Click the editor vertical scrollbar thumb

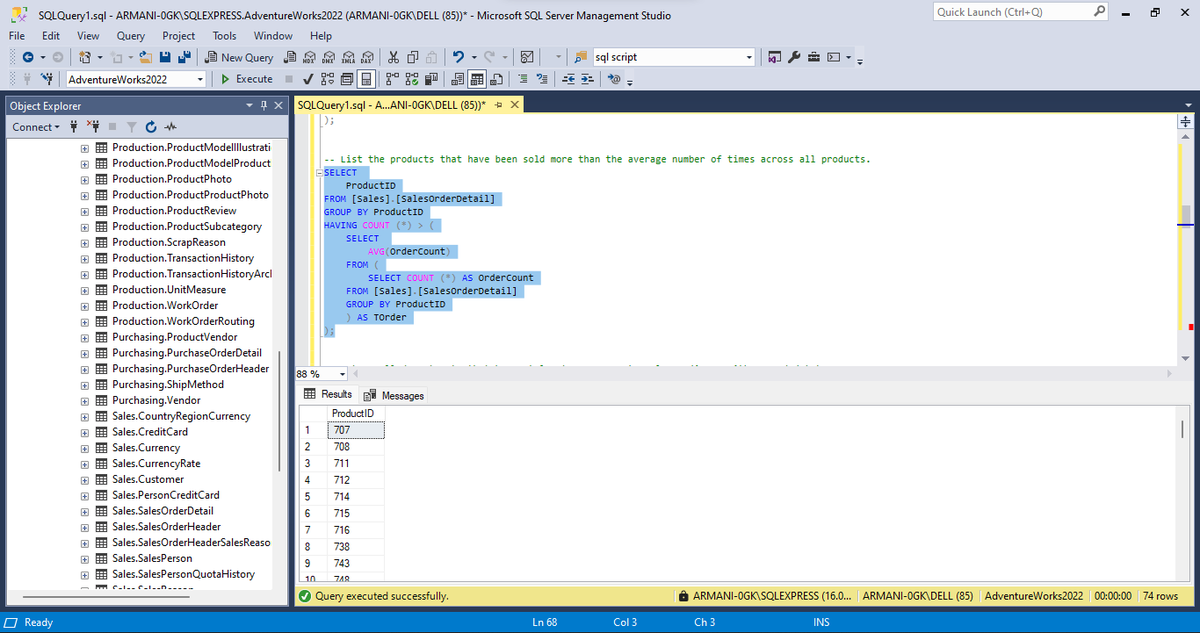pyautogui.click(x=1185, y=216)
